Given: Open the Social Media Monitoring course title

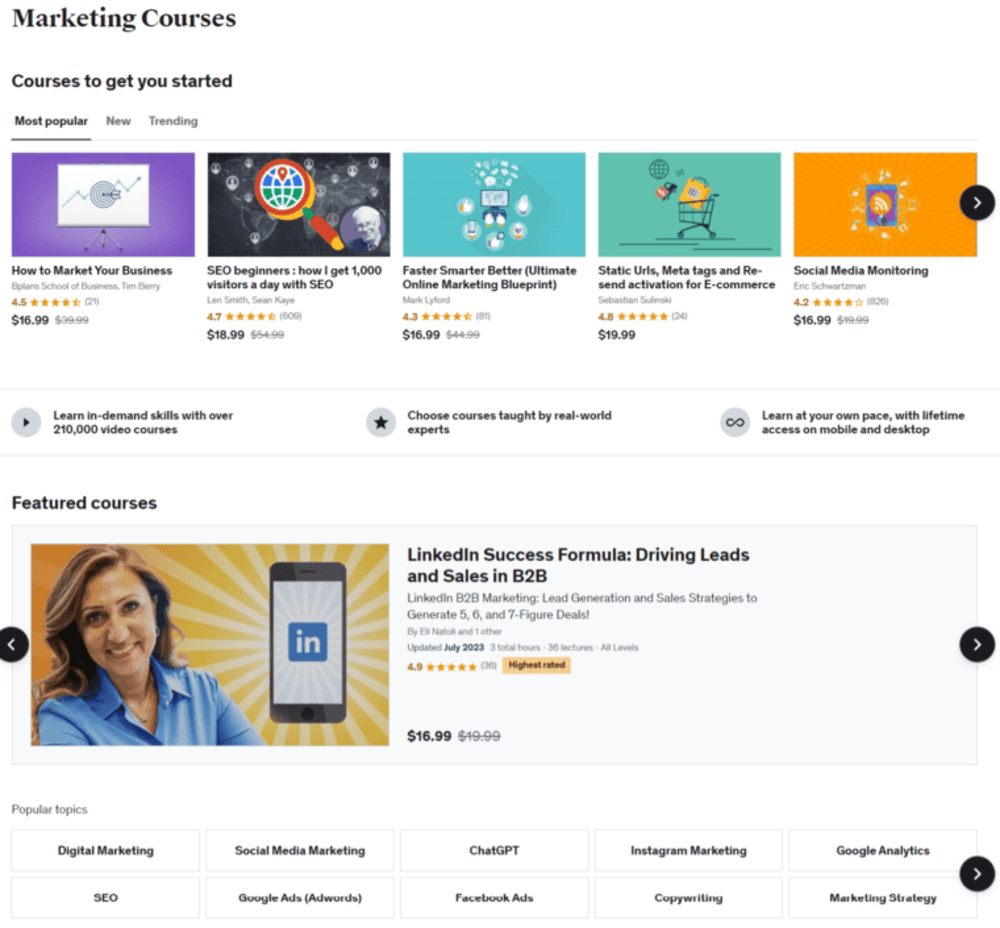Looking at the screenshot, I should click(860, 270).
